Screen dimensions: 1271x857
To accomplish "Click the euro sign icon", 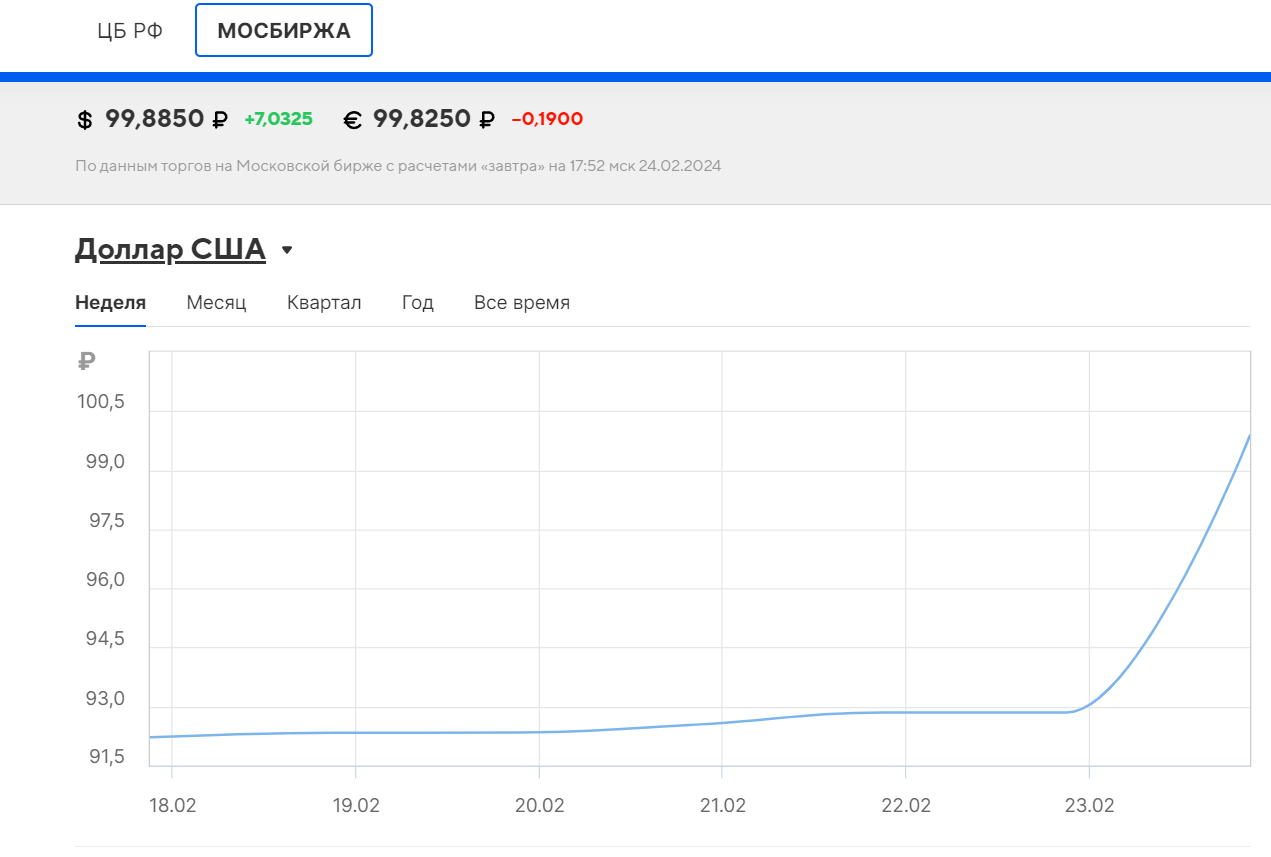I will click(352, 120).
